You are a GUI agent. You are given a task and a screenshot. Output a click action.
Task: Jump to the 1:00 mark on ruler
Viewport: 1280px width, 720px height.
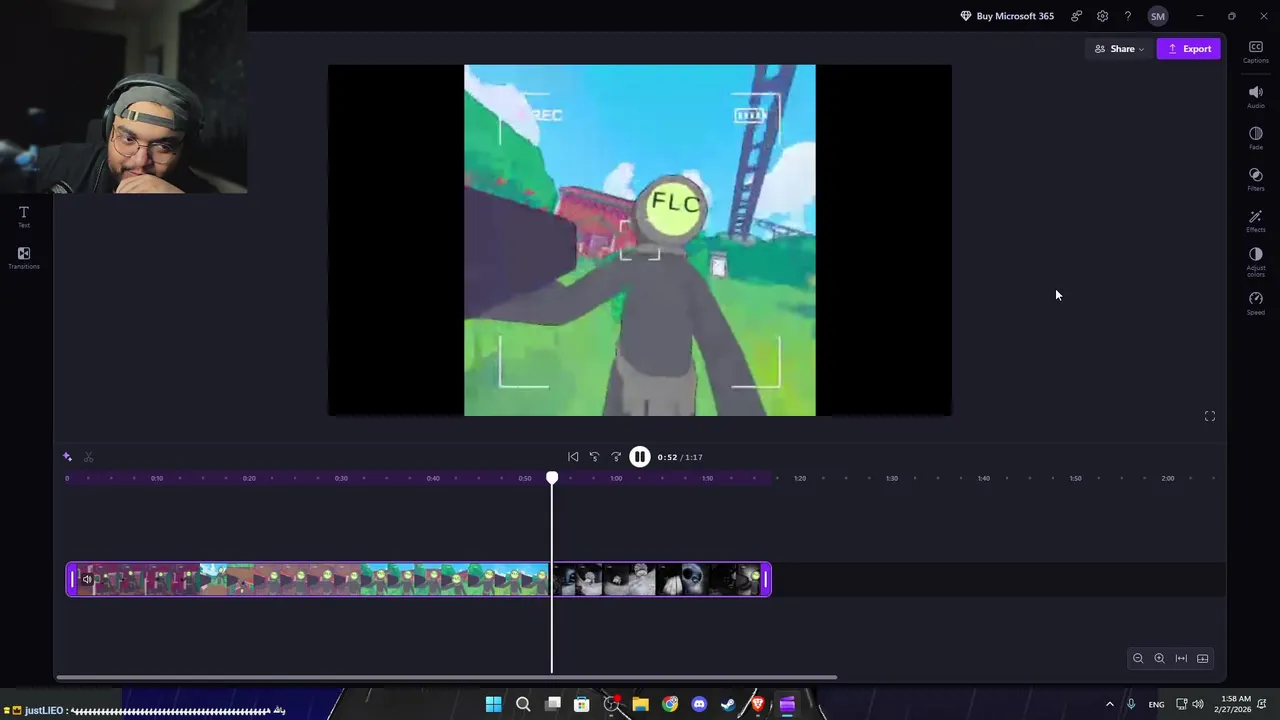coord(616,478)
